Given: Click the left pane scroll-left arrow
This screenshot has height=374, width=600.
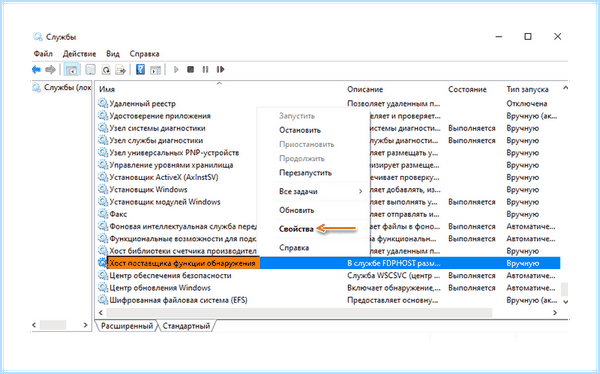Looking at the screenshot, I should pyautogui.click(x=34, y=325).
